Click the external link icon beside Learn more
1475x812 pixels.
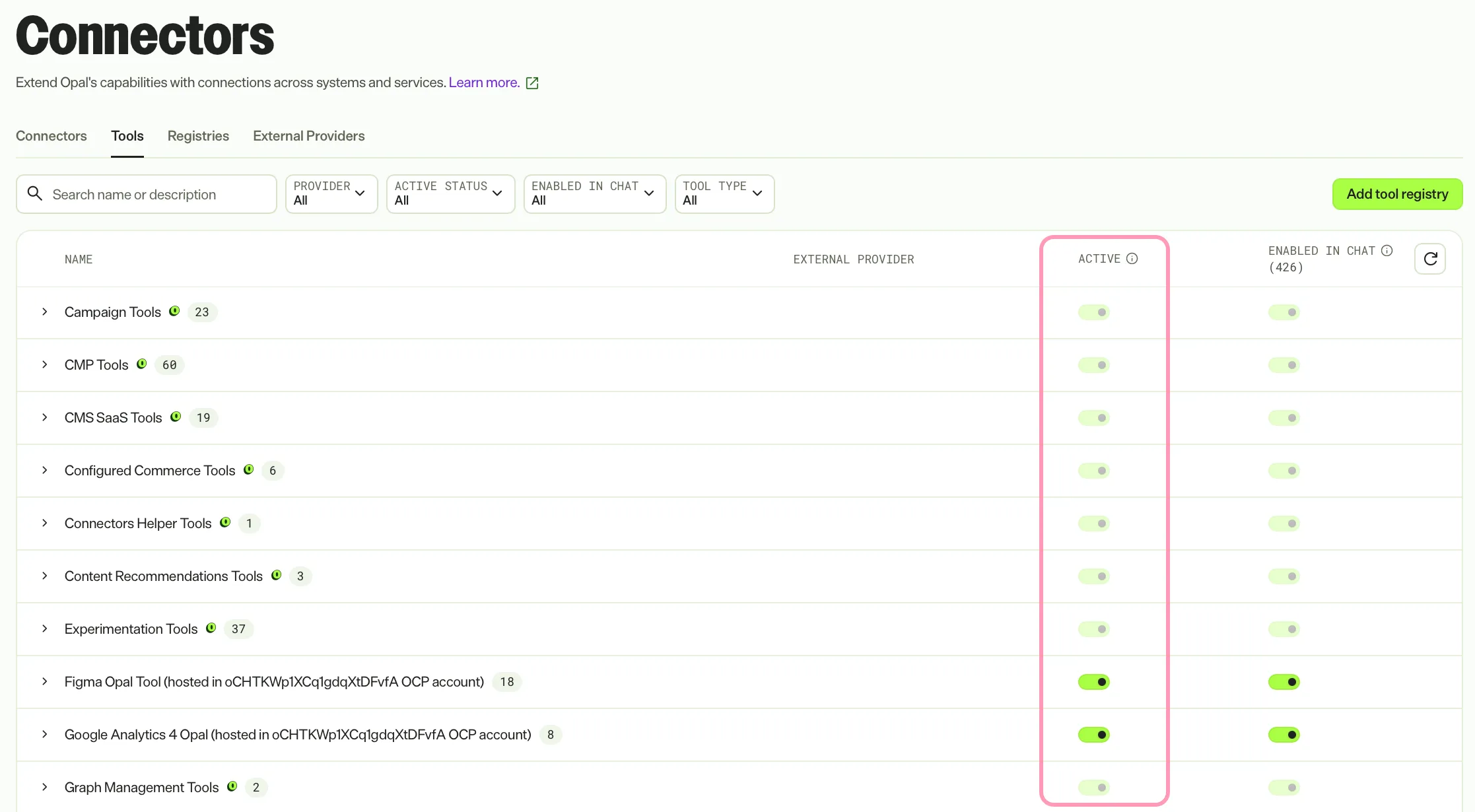pyautogui.click(x=532, y=83)
